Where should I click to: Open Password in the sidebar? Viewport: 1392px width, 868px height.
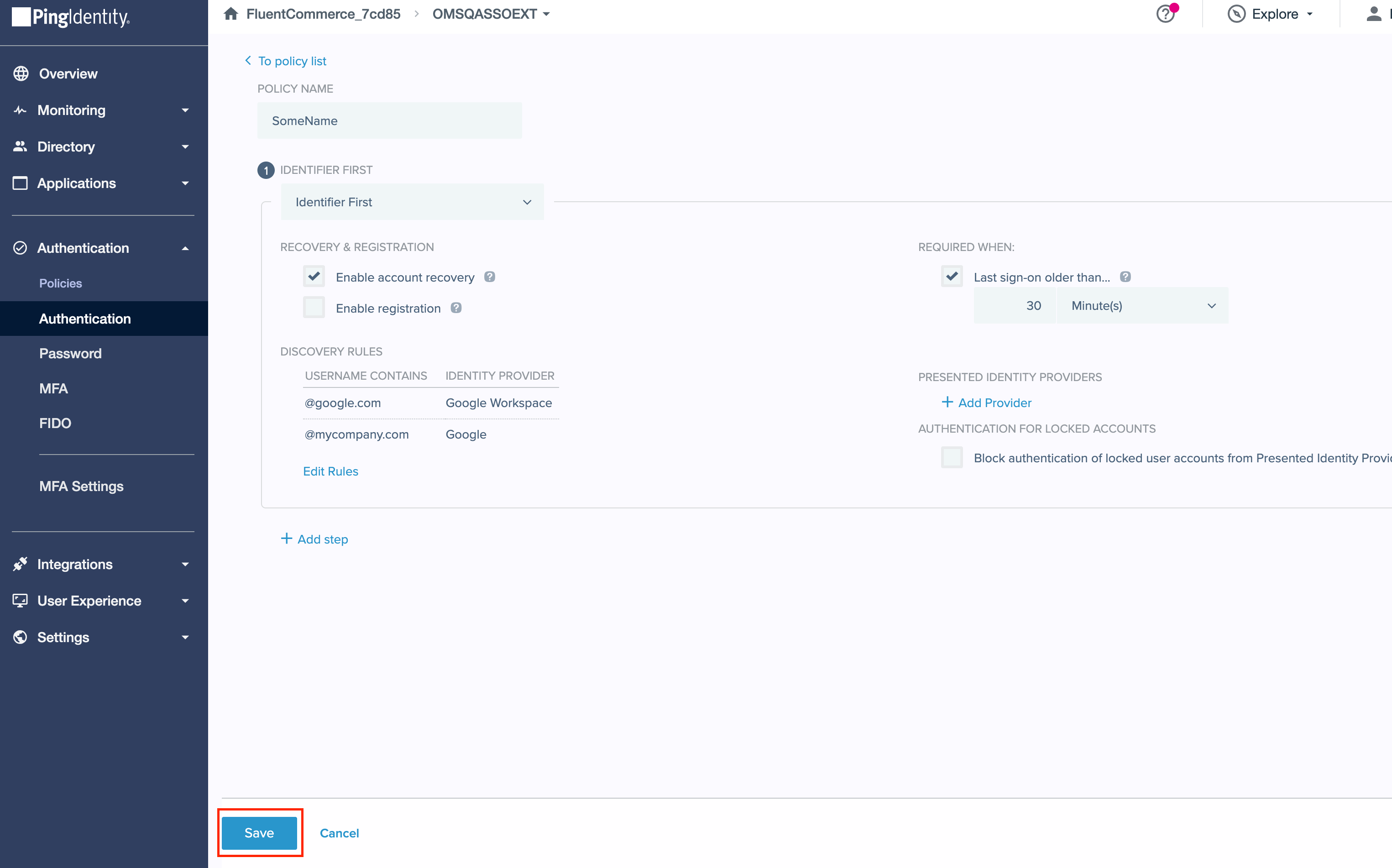click(x=70, y=354)
